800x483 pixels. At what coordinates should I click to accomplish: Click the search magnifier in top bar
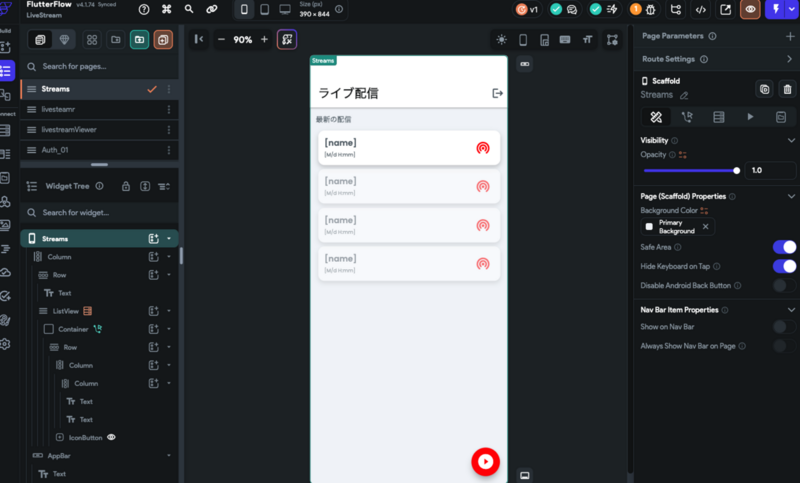[x=189, y=9]
